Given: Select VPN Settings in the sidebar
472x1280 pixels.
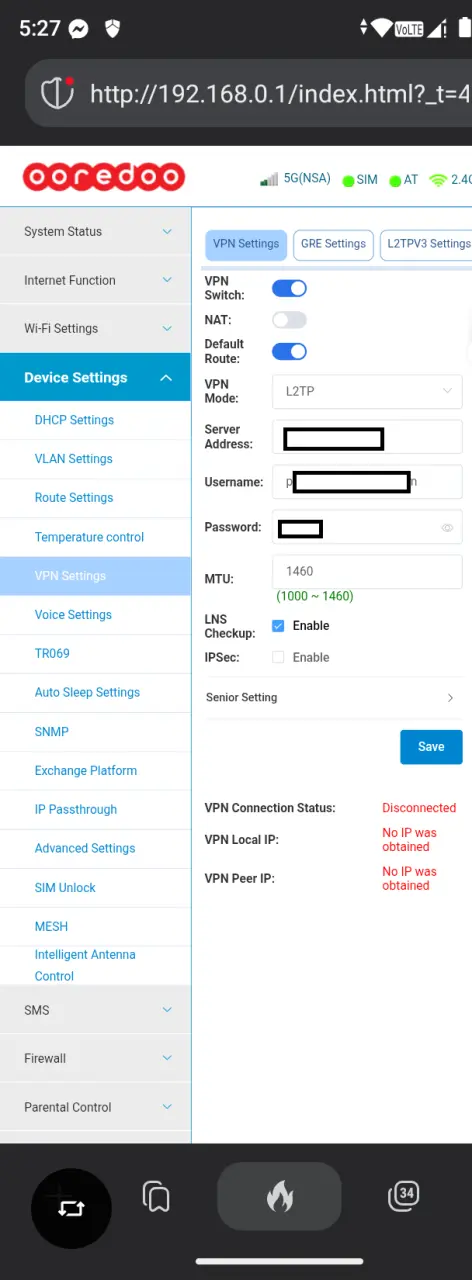Looking at the screenshot, I should (95, 576).
